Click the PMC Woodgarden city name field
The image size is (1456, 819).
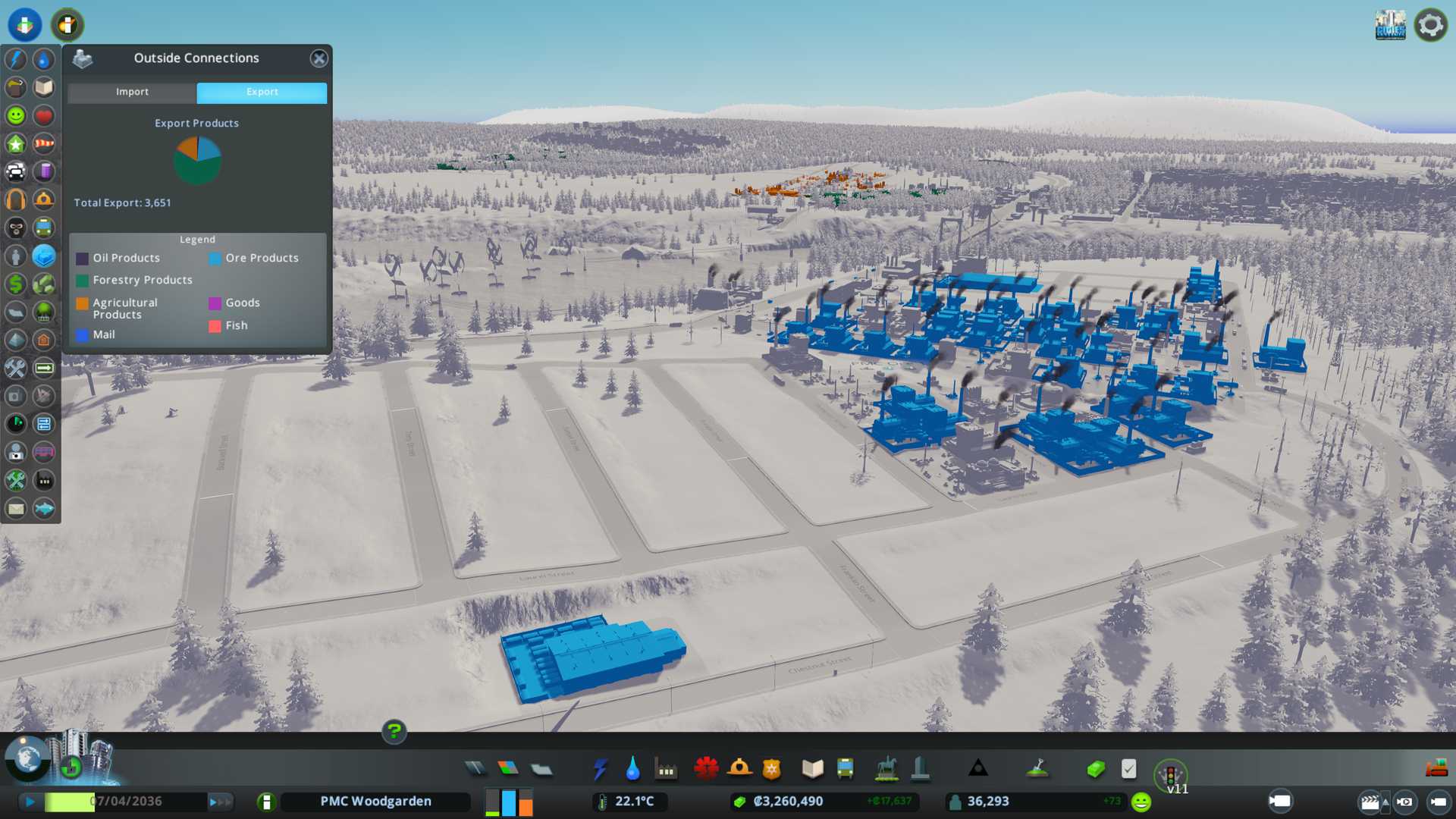[375, 802]
